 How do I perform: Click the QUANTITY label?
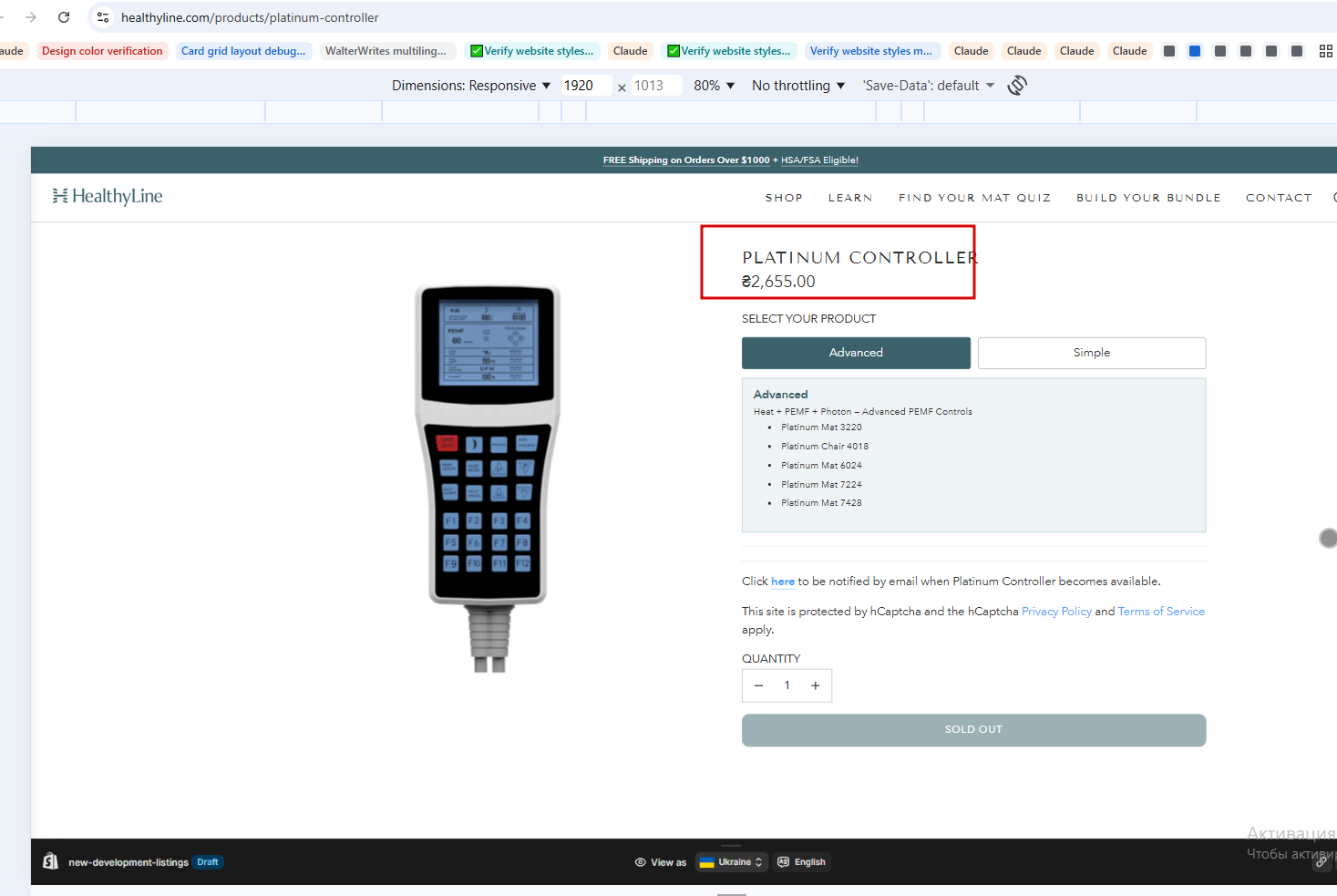[x=771, y=659]
